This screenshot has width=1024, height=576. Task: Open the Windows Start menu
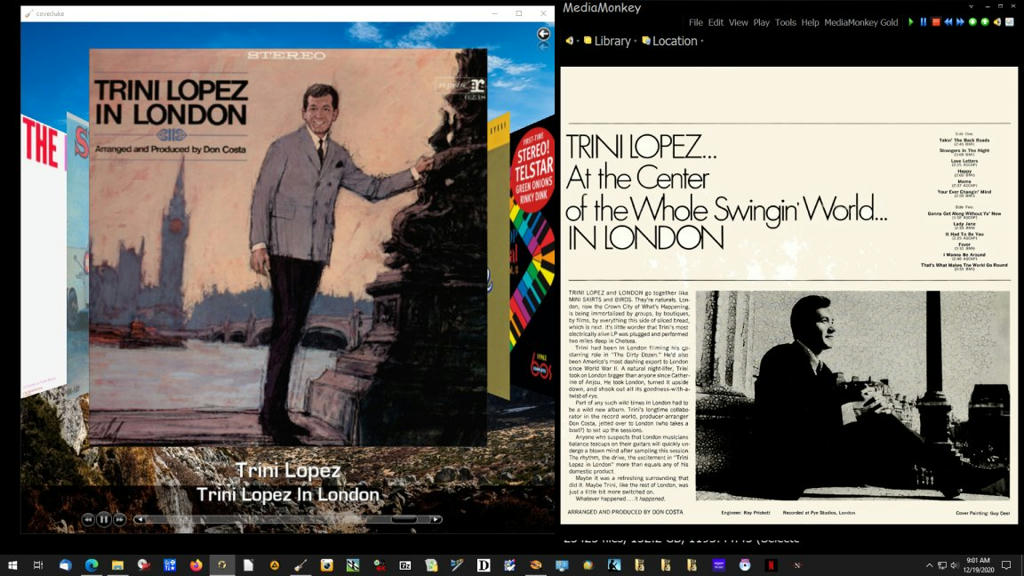[x=12, y=565]
